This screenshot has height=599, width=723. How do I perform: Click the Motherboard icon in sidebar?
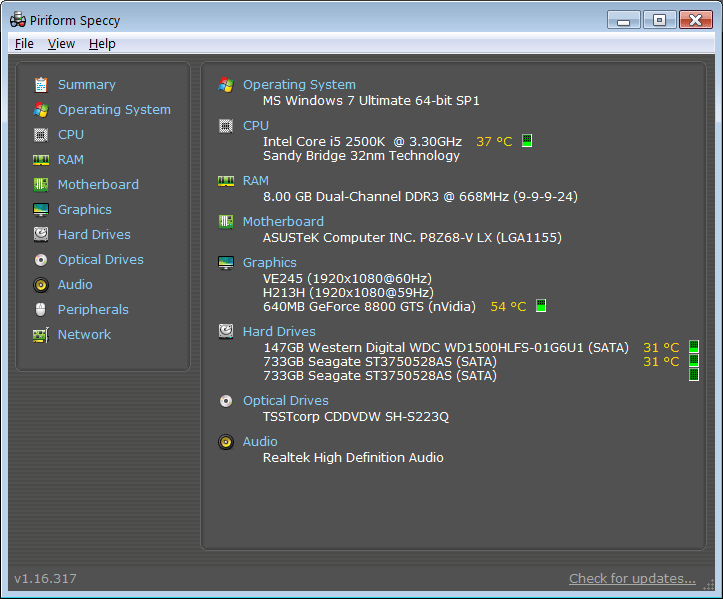(x=41, y=184)
